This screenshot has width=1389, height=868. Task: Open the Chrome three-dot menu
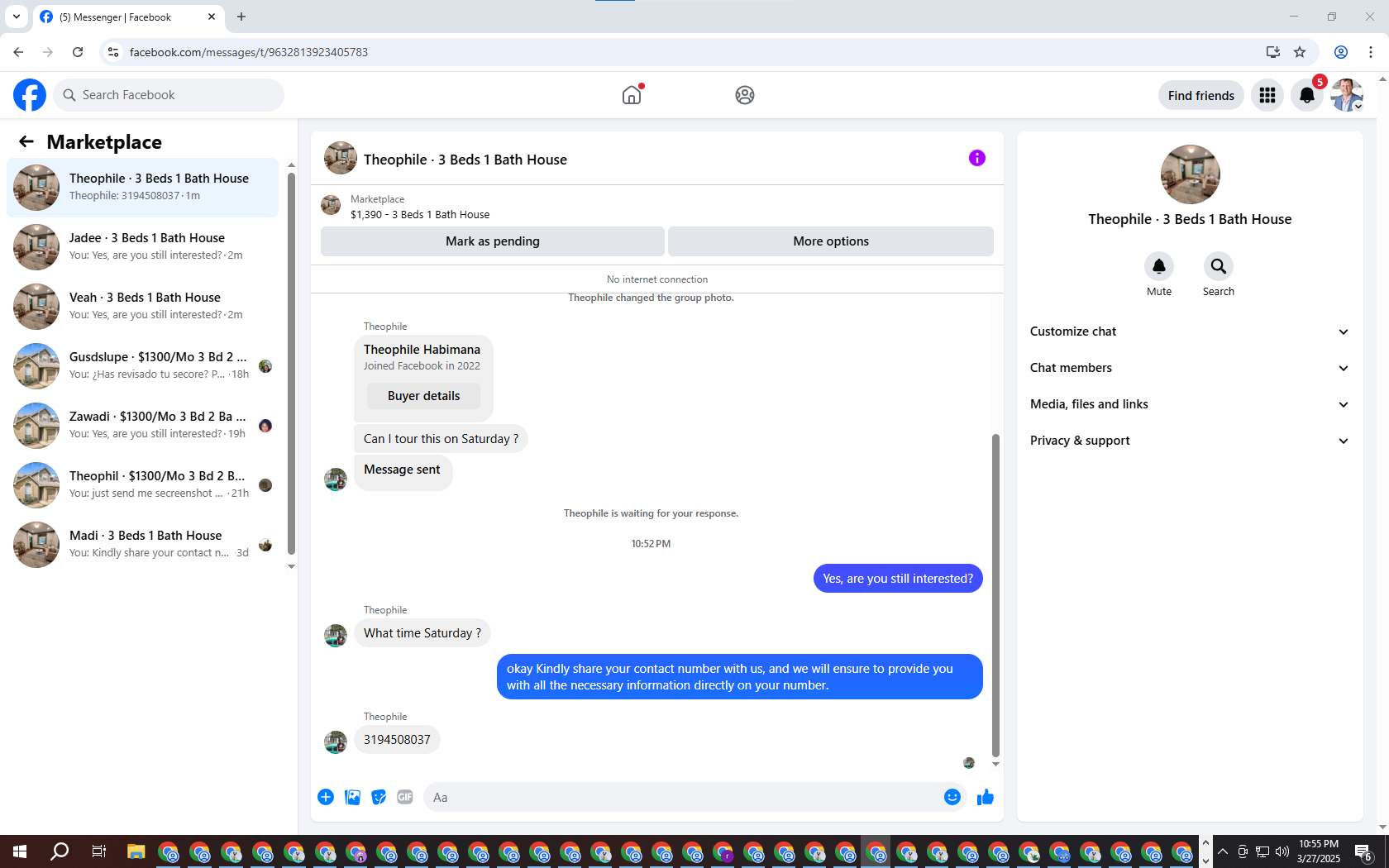click(x=1371, y=52)
